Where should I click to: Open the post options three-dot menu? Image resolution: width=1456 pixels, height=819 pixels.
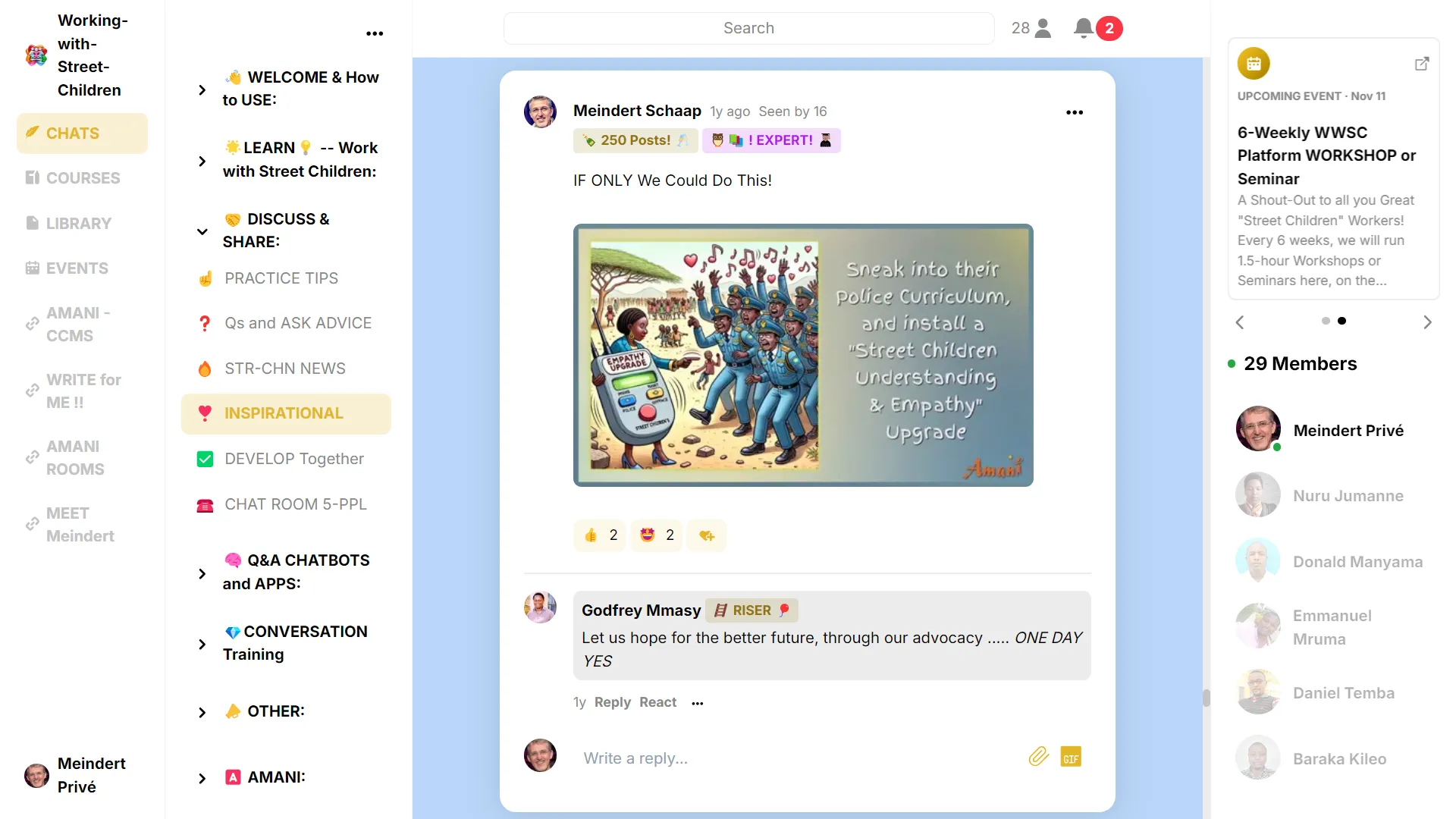click(x=1075, y=112)
